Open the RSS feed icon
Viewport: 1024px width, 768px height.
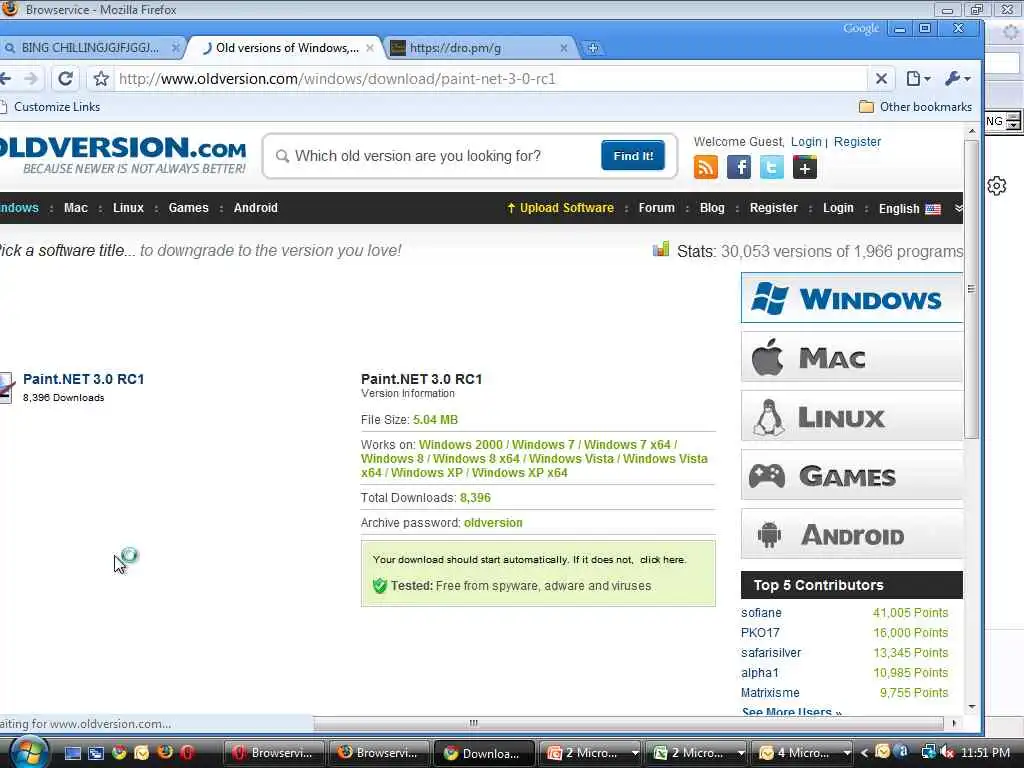[x=705, y=167]
